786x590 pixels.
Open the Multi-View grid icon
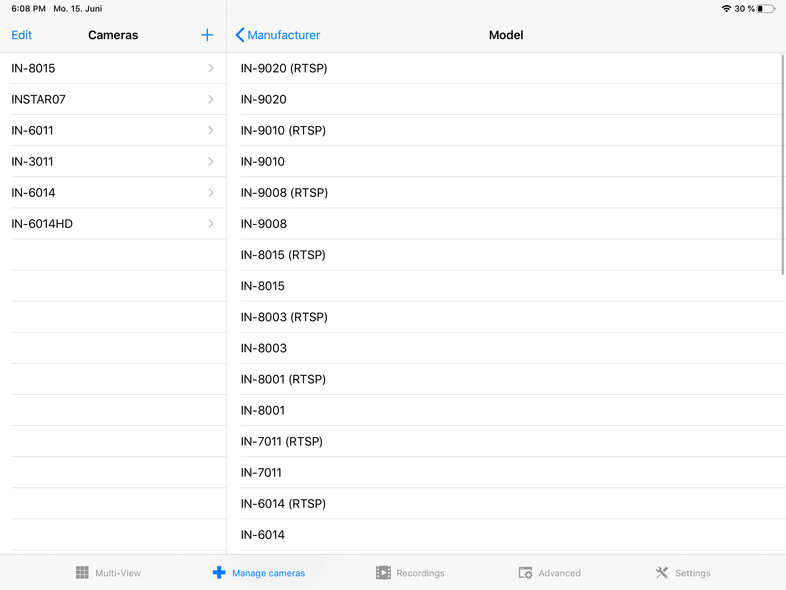point(82,573)
